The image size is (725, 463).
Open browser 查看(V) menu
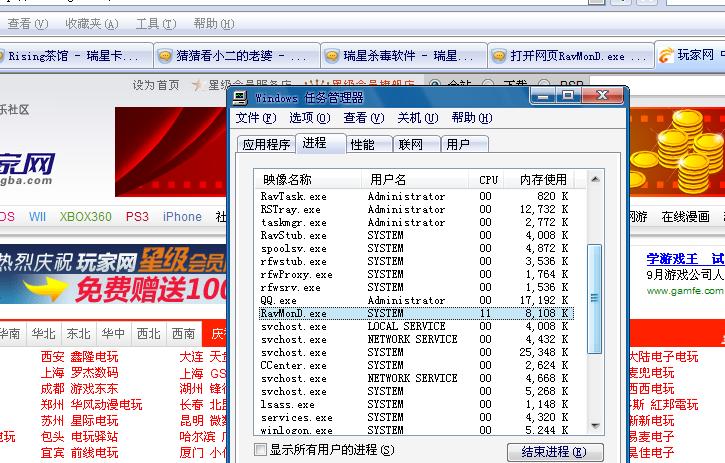(28, 24)
